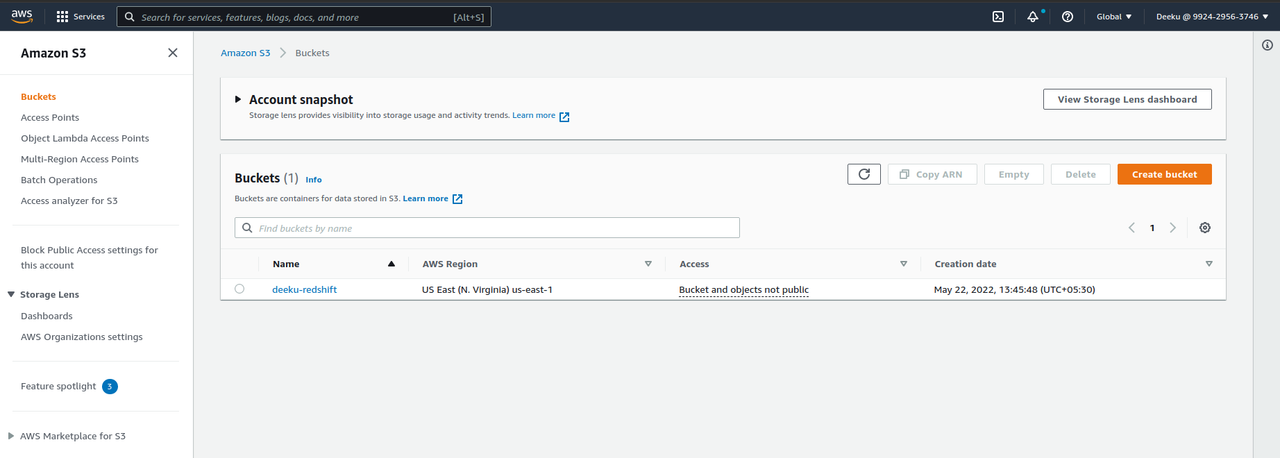Open bucket table preferences gear
Image resolution: width=1280 pixels, height=458 pixels.
coord(1205,228)
